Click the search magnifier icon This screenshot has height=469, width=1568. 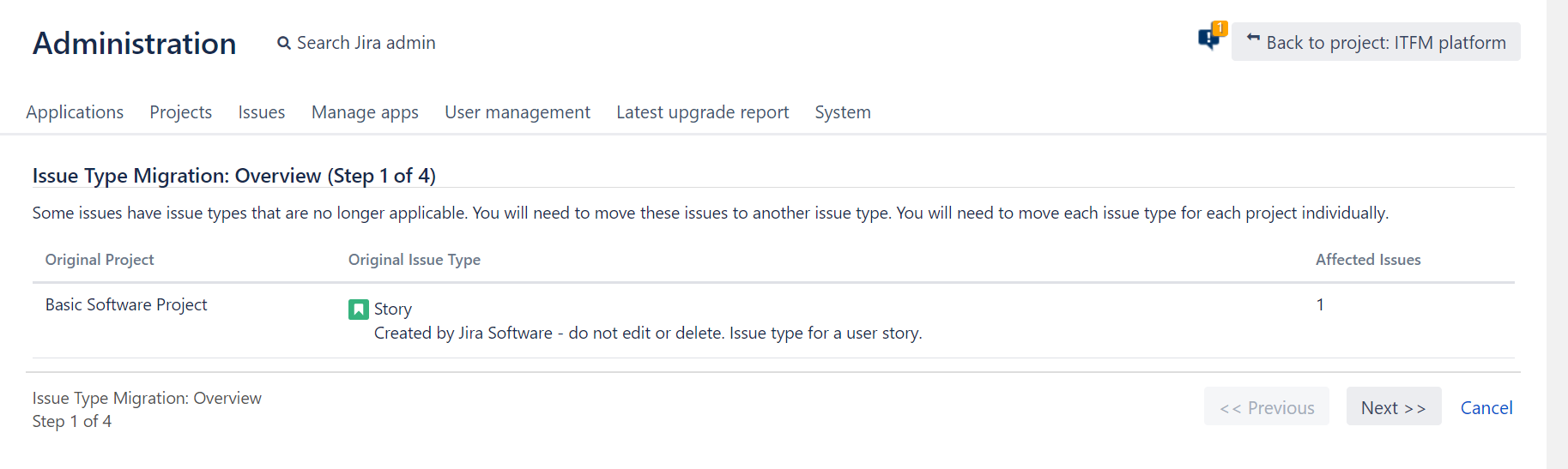click(284, 43)
